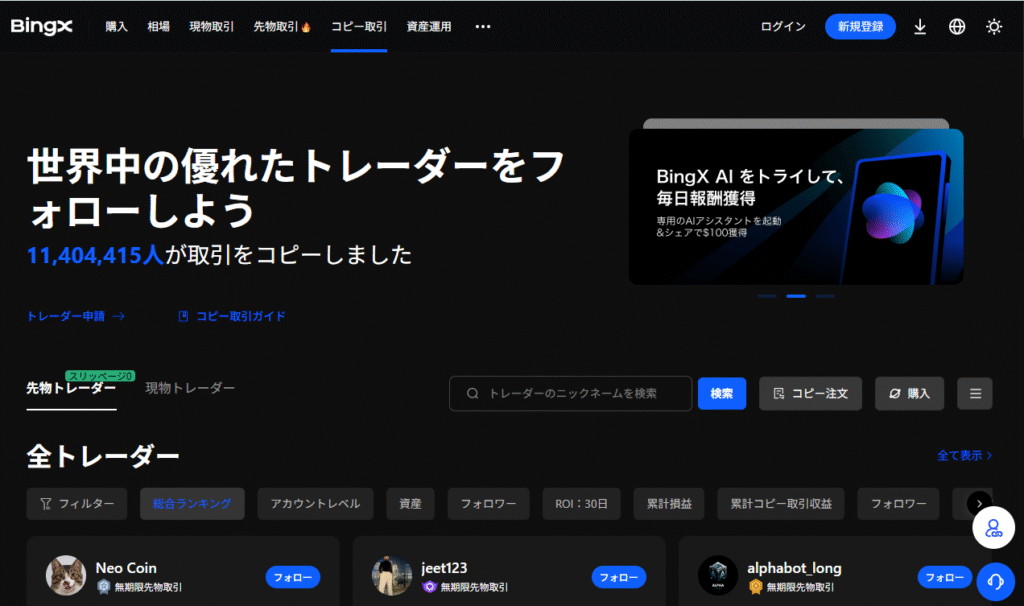Open the list view menu icon
Image resolution: width=1024 pixels, height=606 pixels.
coord(974,394)
